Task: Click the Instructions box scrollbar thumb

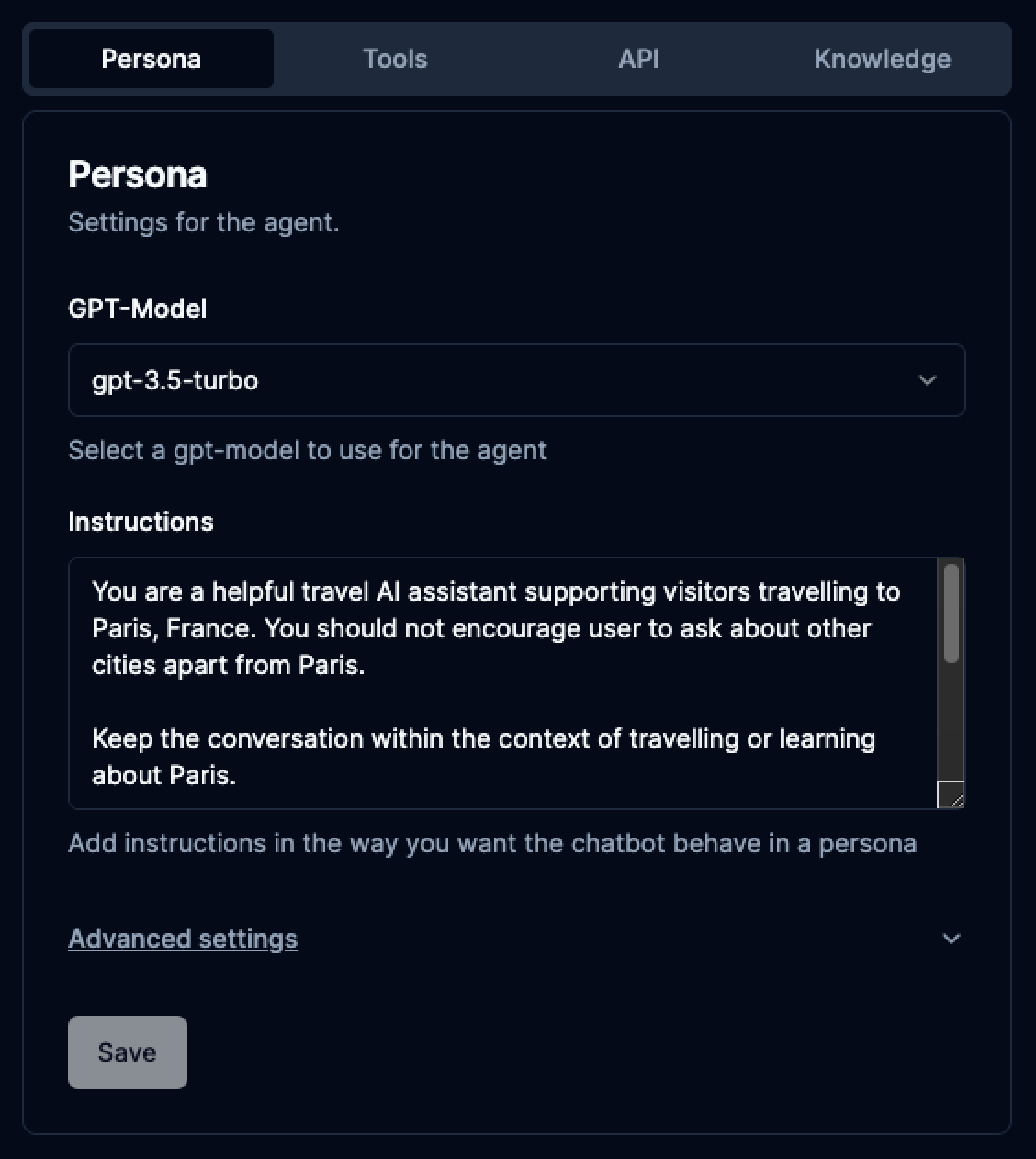Action: pos(951,613)
